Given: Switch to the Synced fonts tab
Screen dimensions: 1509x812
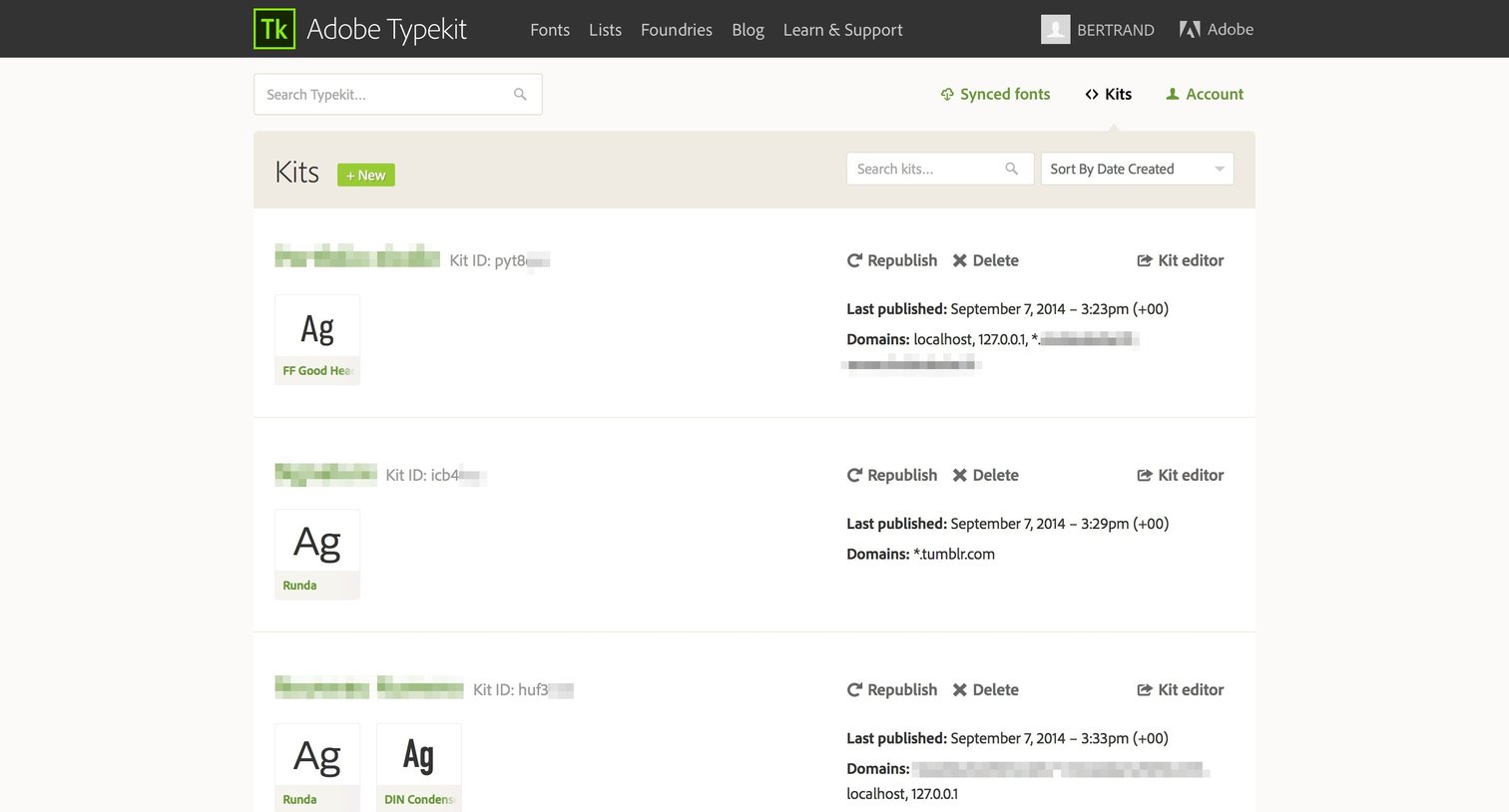Looking at the screenshot, I should [x=995, y=94].
